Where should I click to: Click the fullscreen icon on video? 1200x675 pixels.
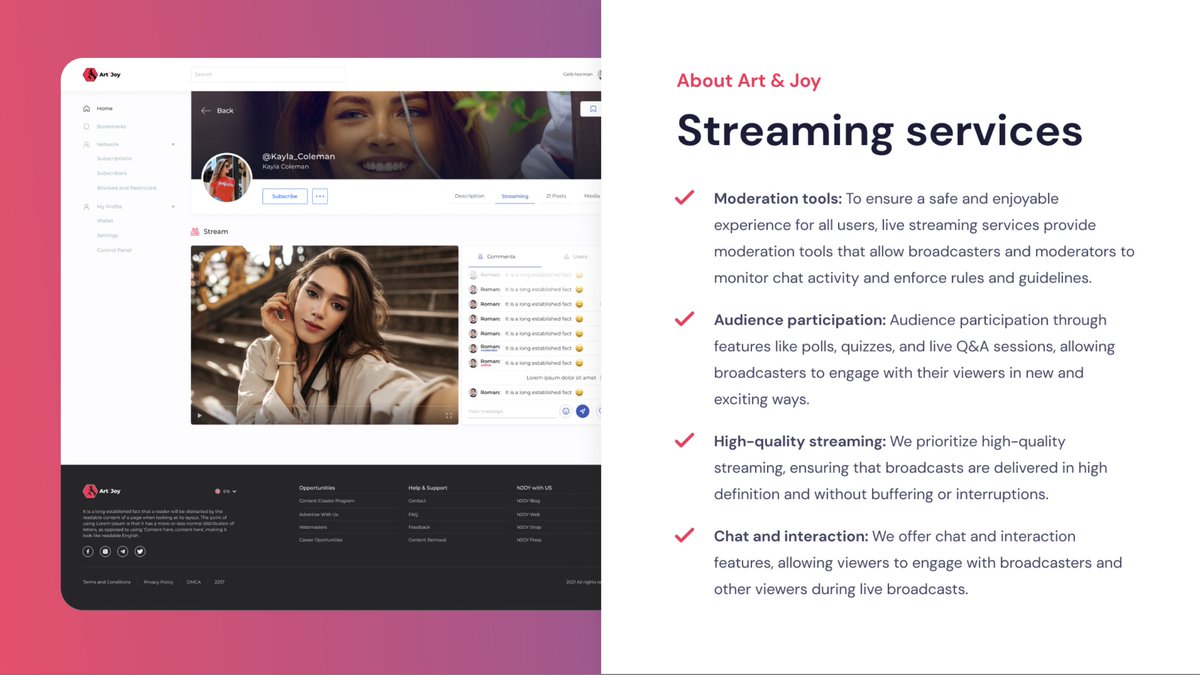pyautogui.click(x=449, y=416)
